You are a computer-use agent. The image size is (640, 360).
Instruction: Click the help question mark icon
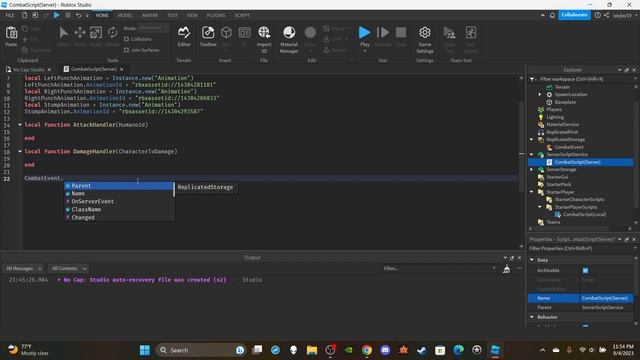point(598,15)
